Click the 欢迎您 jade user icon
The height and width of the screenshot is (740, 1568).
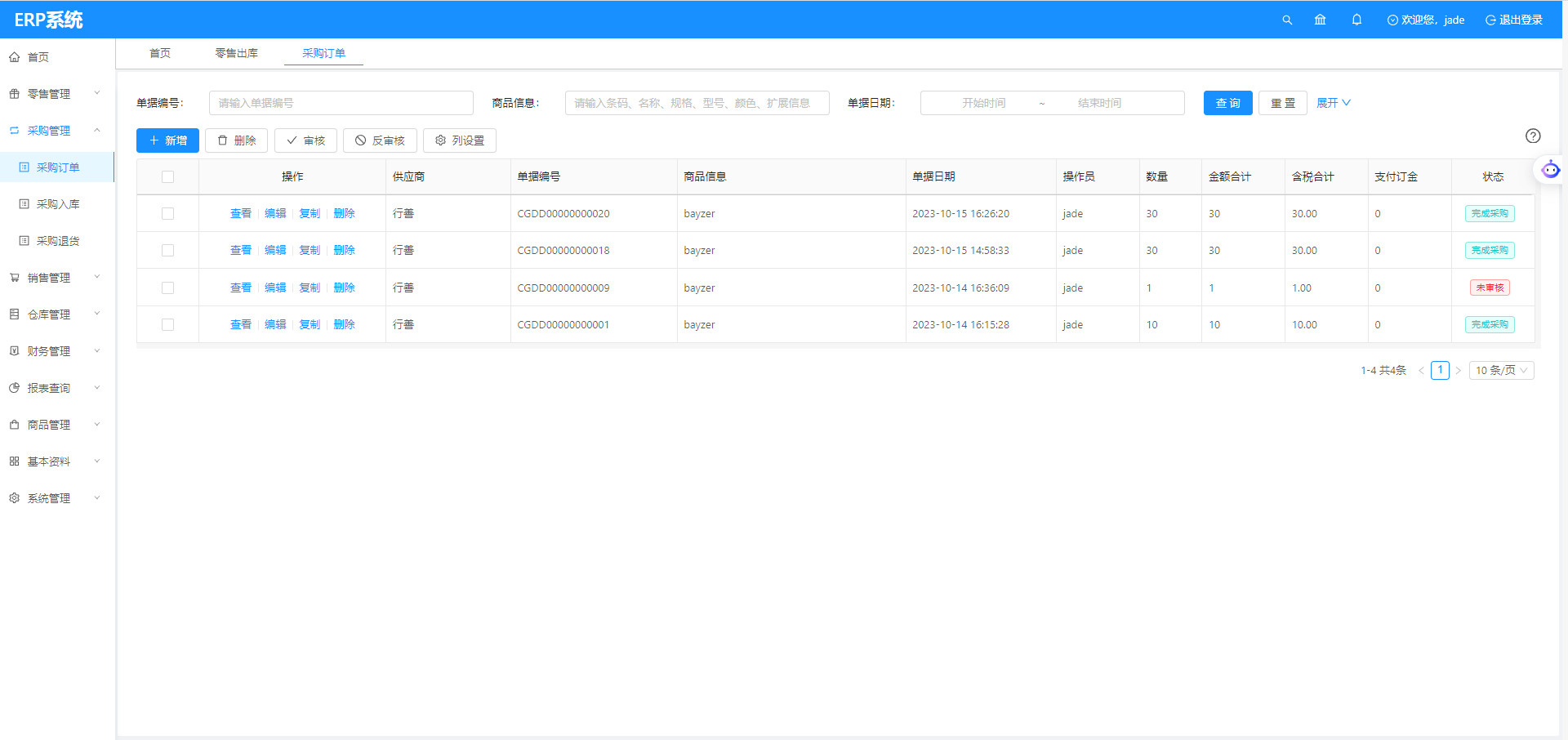tap(1392, 20)
